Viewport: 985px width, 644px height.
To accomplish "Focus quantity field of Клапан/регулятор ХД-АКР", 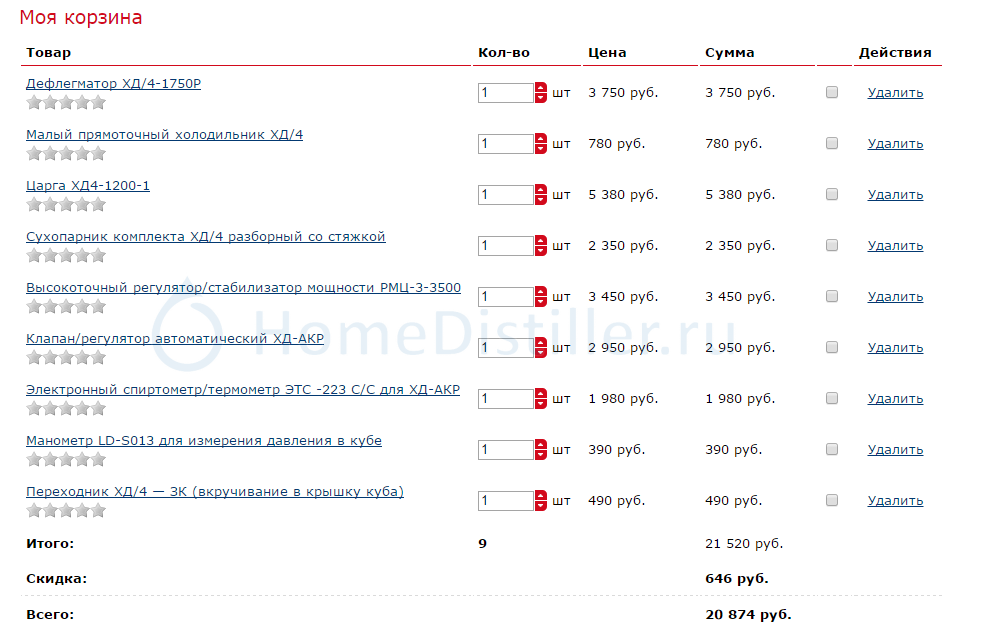I will coord(506,347).
